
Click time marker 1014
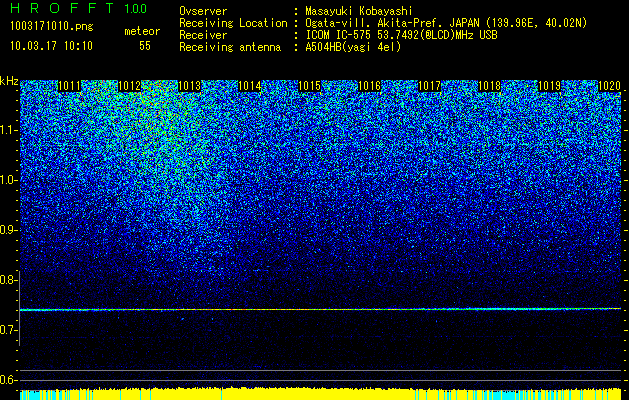click(250, 86)
